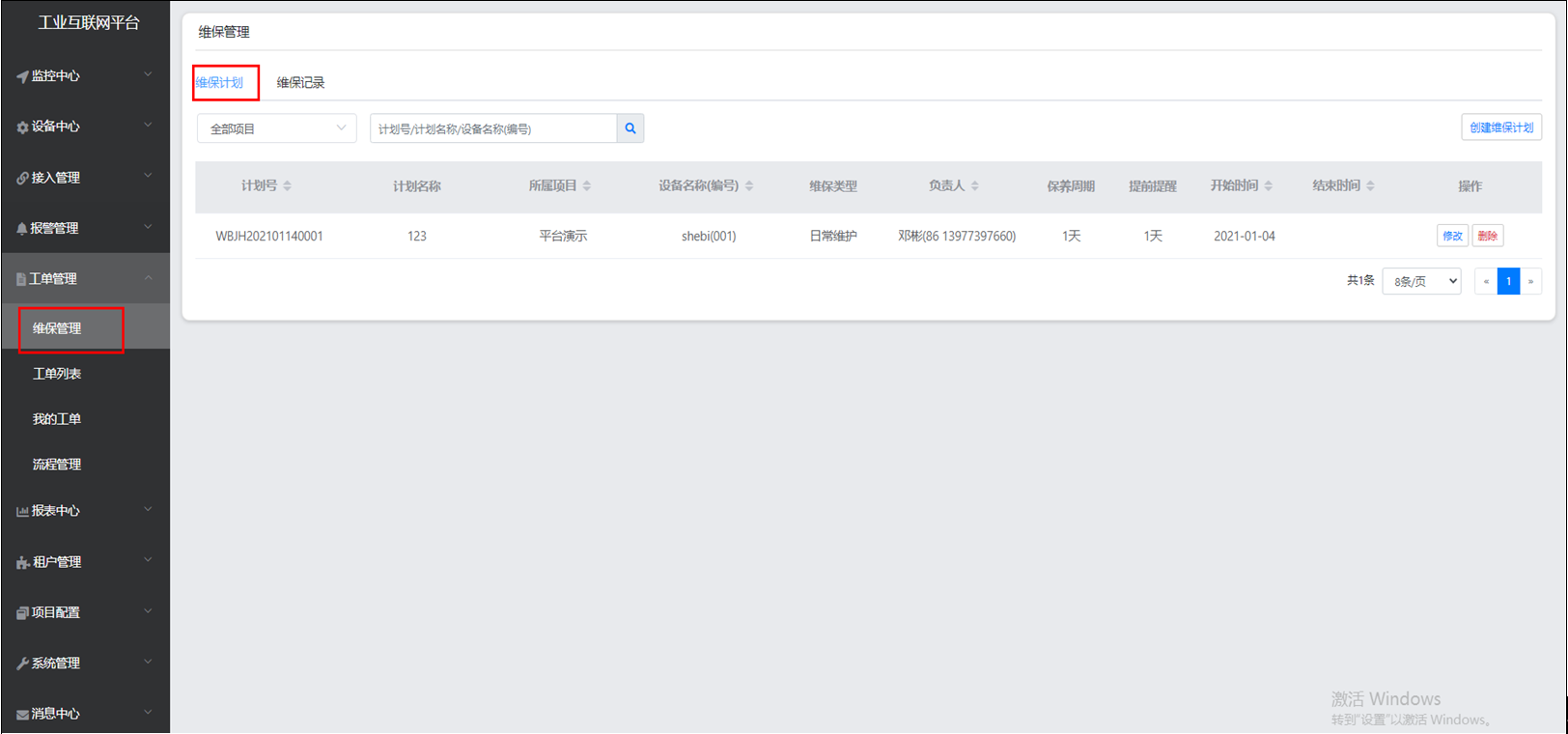Viewport: 1568px width, 734px height.
Task: Click the 系统管理 wrench icon
Action: pyautogui.click(x=22, y=663)
